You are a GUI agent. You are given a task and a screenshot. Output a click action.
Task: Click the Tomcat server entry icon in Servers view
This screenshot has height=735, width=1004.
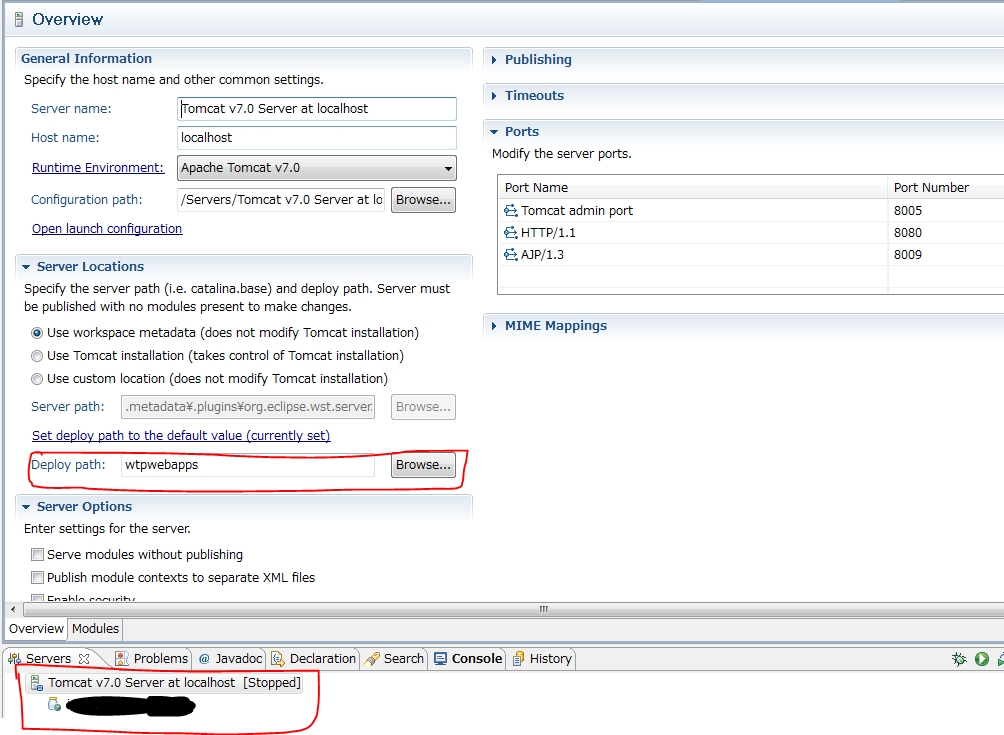(x=38, y=683)
